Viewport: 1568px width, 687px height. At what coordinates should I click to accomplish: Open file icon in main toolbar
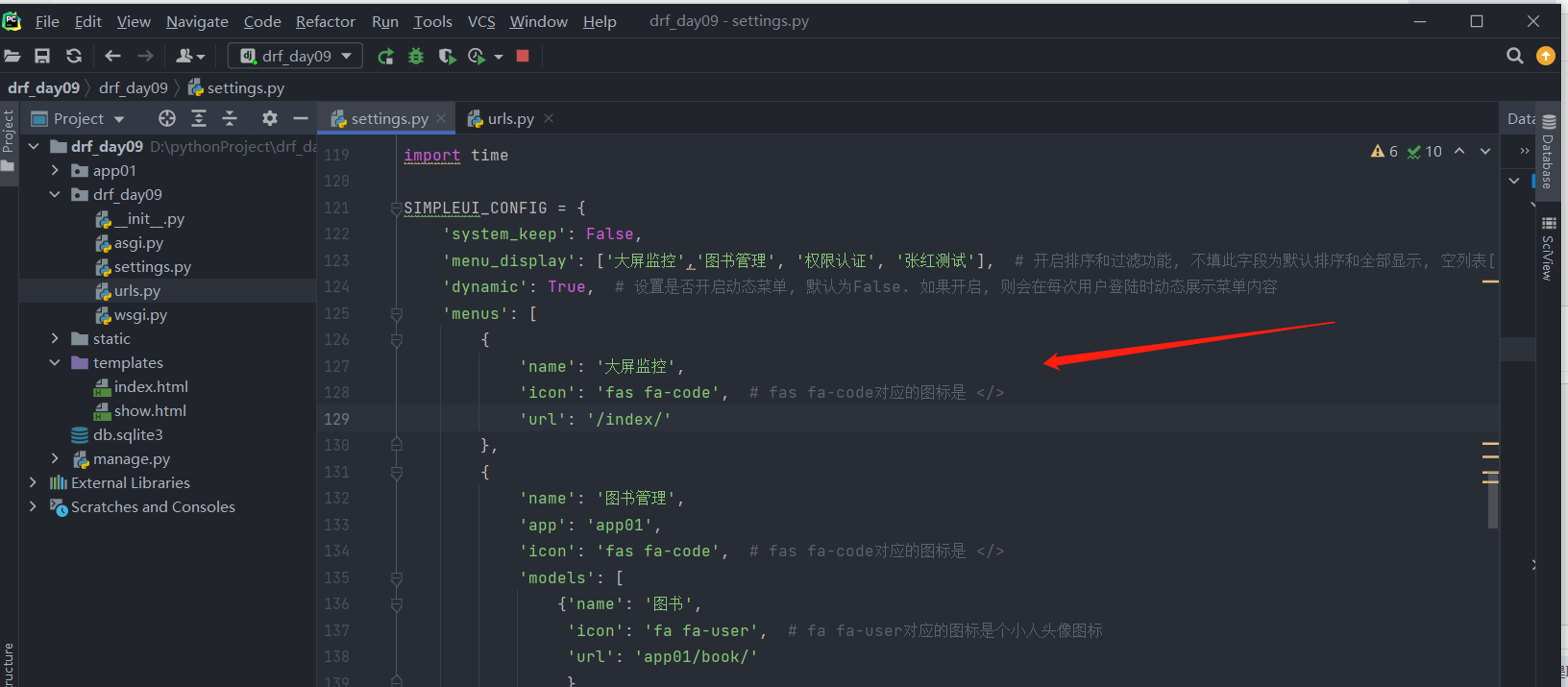click(x=12, y=56)
